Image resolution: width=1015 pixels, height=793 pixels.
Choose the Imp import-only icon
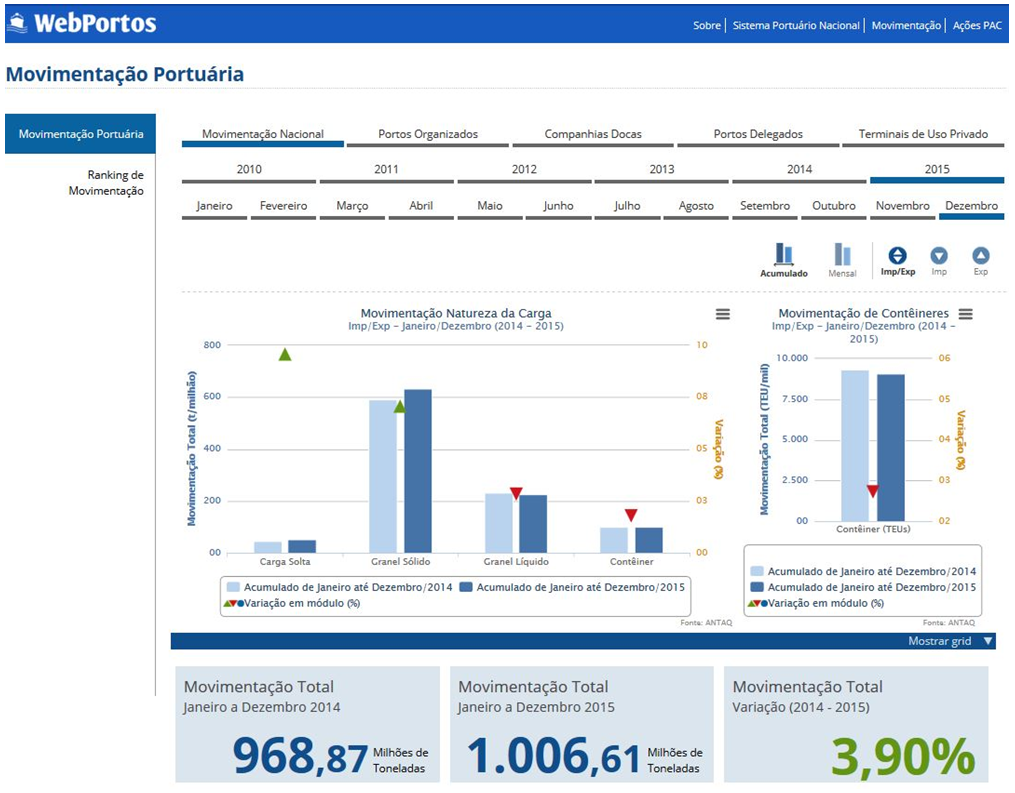tap(938, 256)
